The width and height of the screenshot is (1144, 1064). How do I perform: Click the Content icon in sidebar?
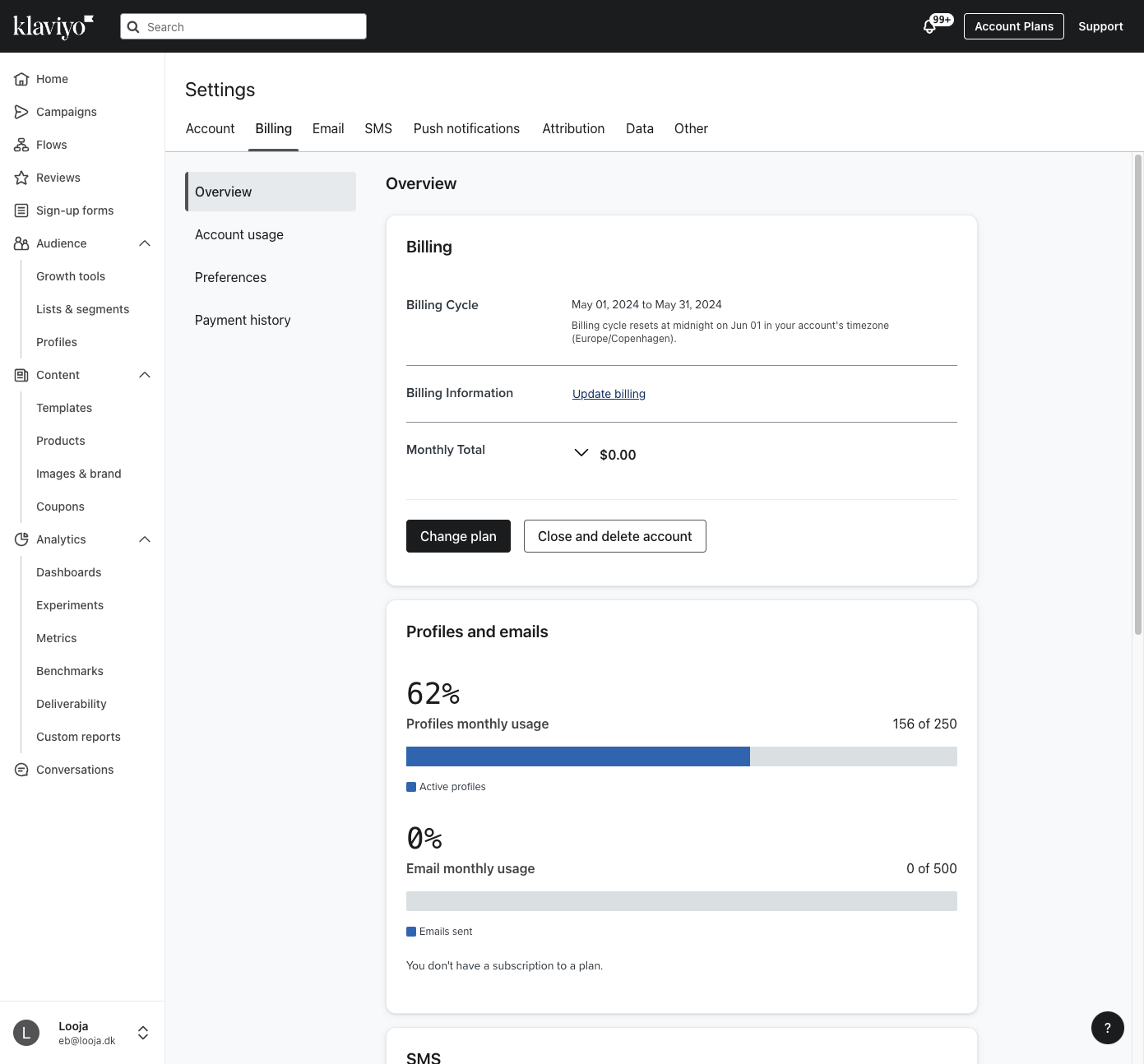coord(21,375)
